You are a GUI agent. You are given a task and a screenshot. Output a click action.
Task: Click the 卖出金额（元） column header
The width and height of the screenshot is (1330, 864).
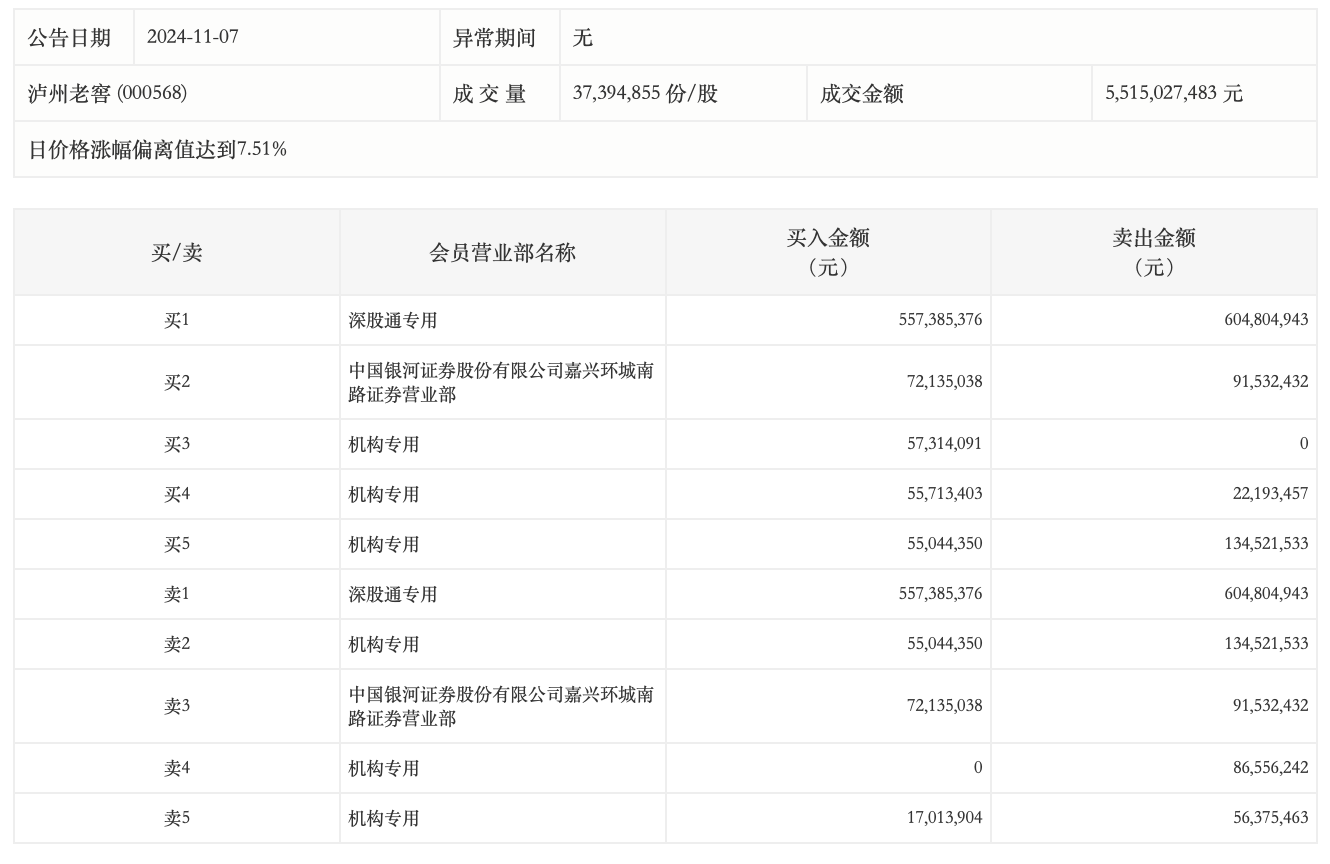pyautogui.click(x=1154, y=252)
